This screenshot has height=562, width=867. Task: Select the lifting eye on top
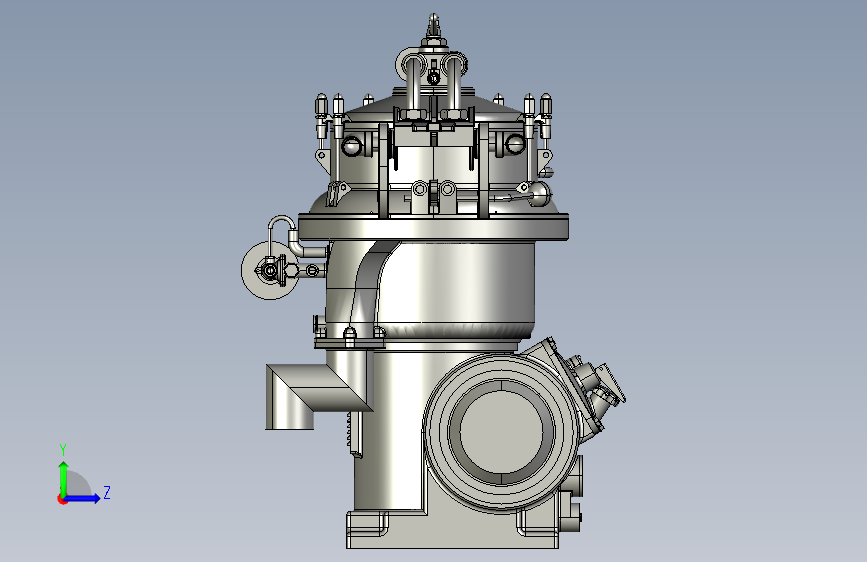coord(434,26)
